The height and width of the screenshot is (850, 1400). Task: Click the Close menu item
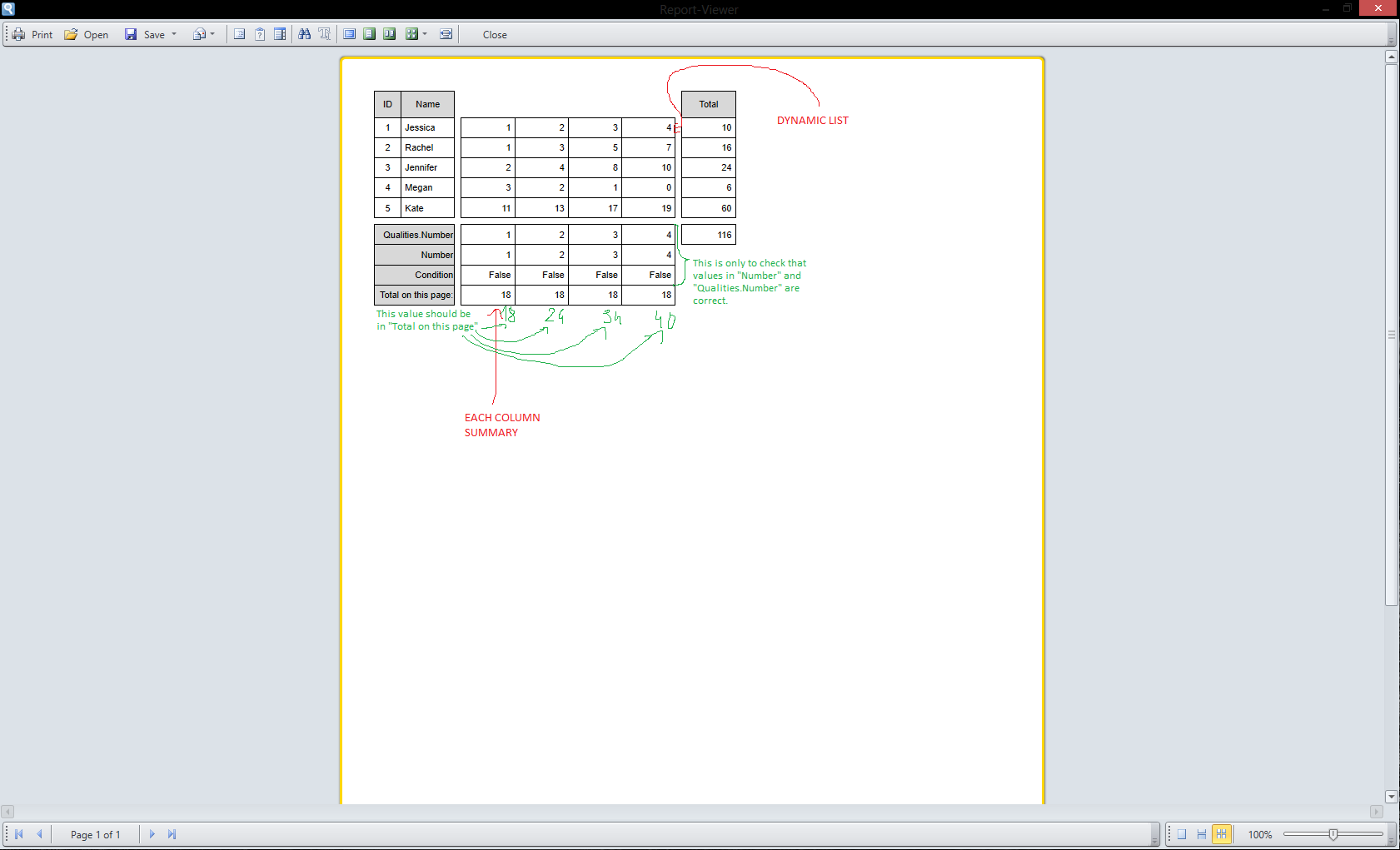click(495, 34)
